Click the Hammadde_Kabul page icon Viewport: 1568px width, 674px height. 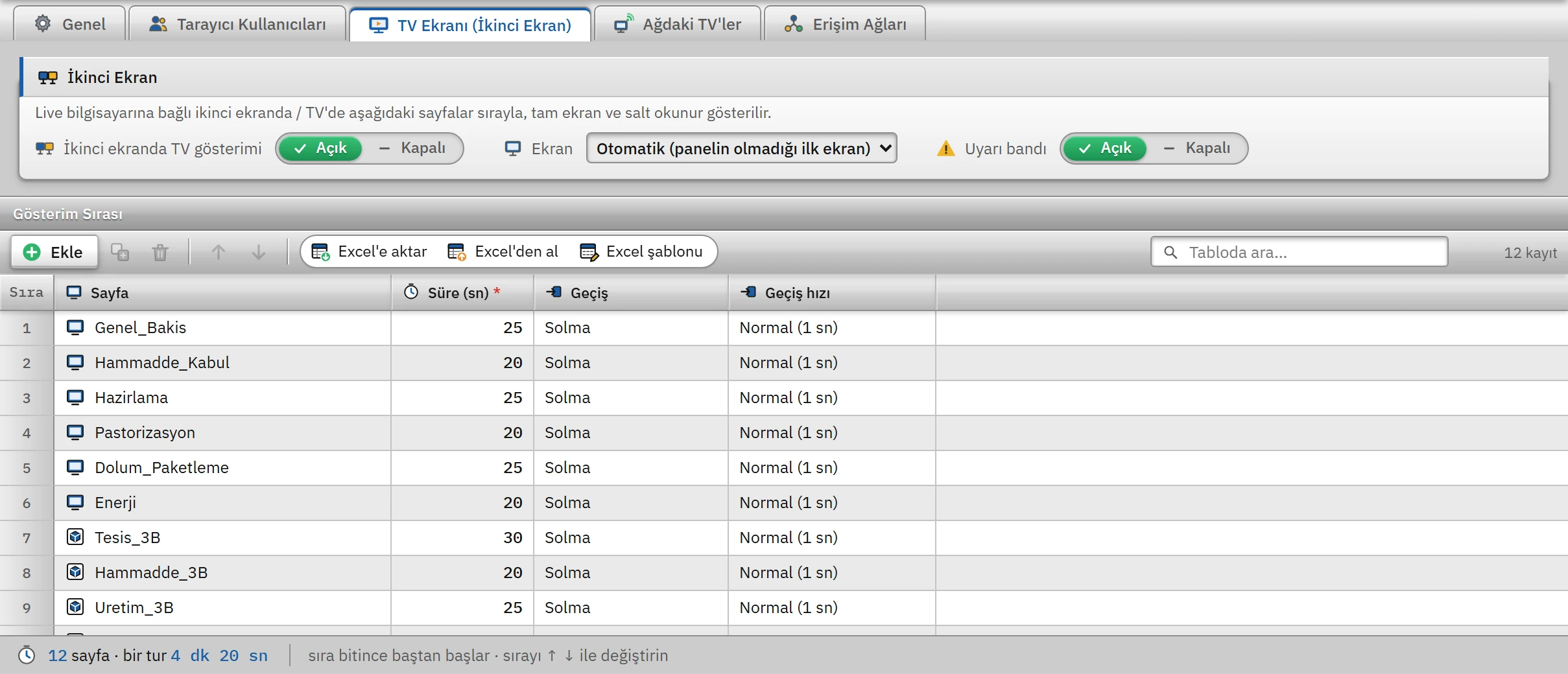tap(75, 362)
